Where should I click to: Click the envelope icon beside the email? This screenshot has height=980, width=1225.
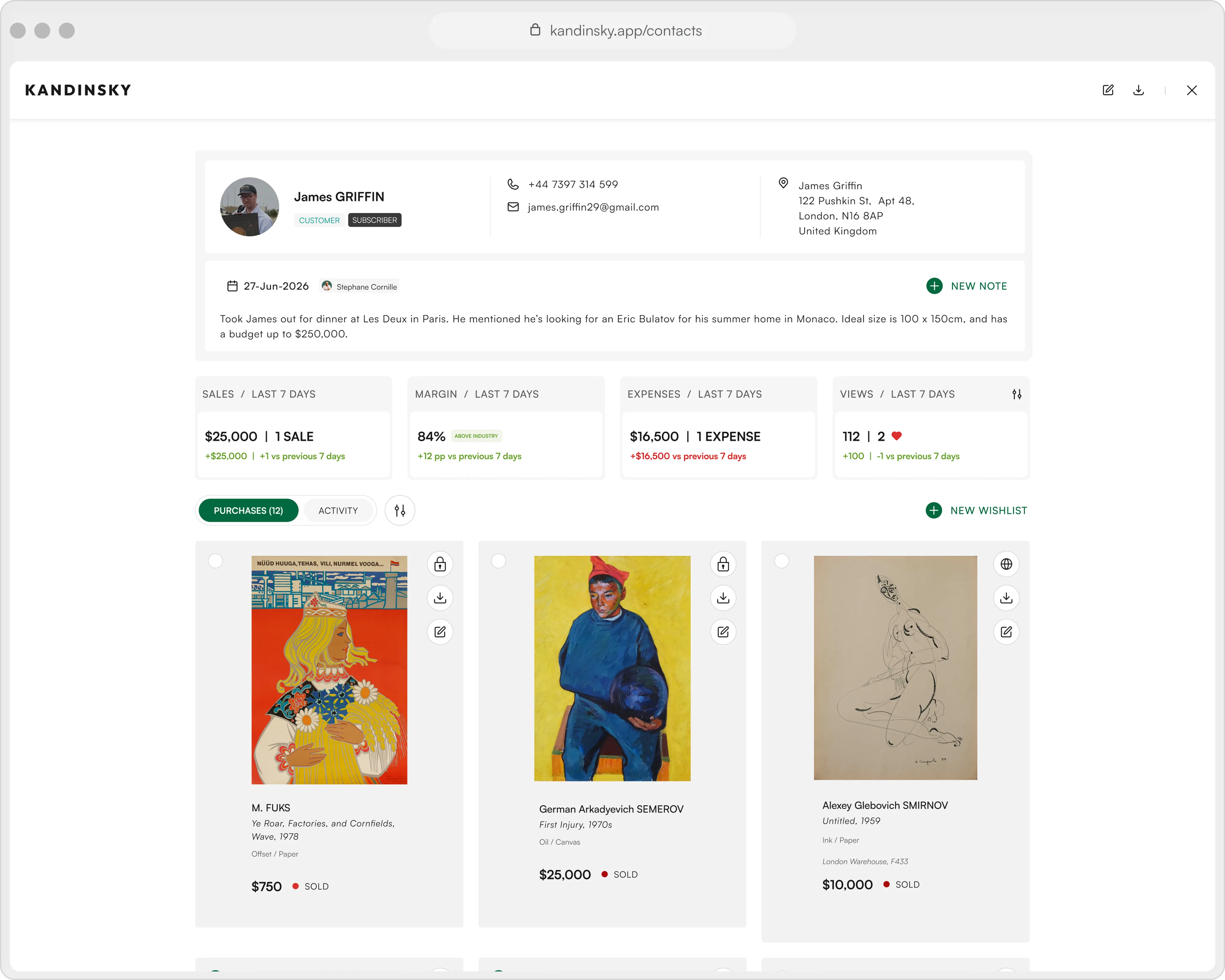pyautogui.click(x=512, y=207)
